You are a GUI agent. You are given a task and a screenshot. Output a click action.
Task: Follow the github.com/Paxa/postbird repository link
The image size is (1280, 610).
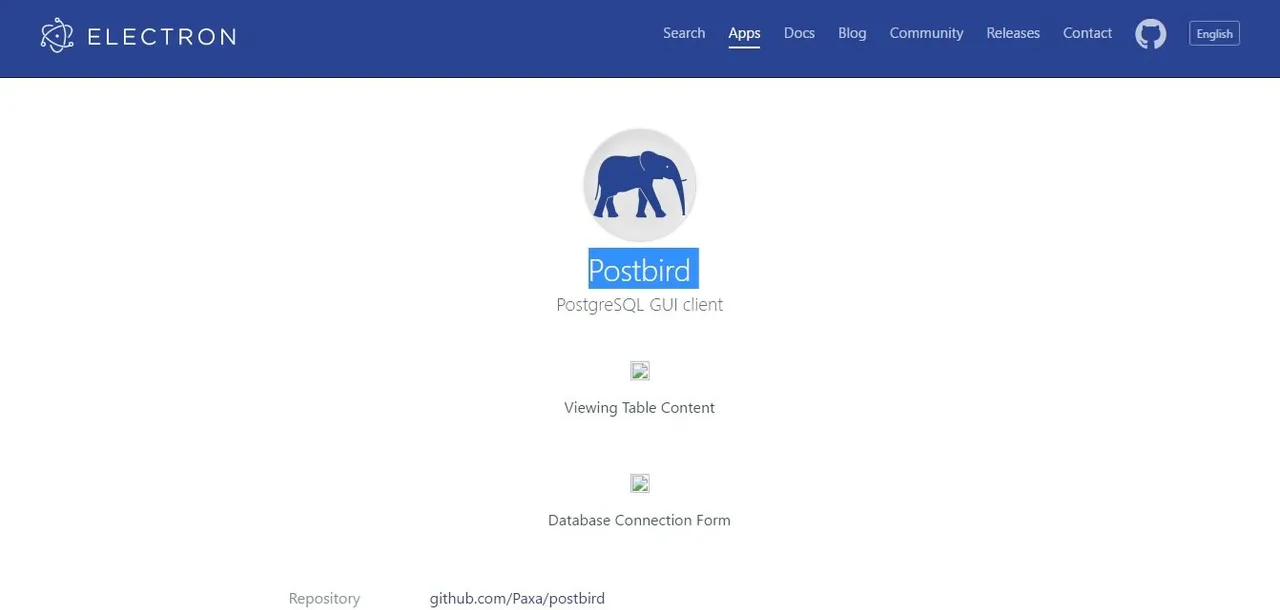(x=517, y=599)
